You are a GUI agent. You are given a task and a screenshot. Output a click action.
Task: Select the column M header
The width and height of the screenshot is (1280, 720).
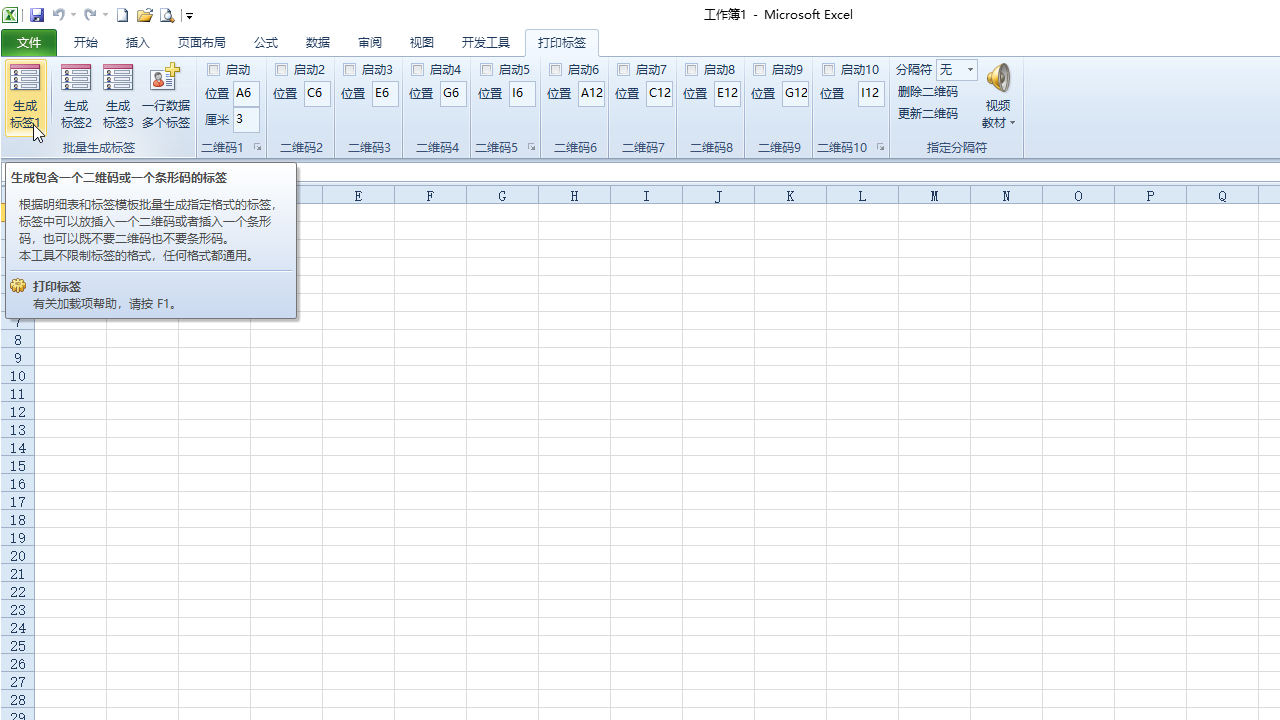click(x=934, y=196)
